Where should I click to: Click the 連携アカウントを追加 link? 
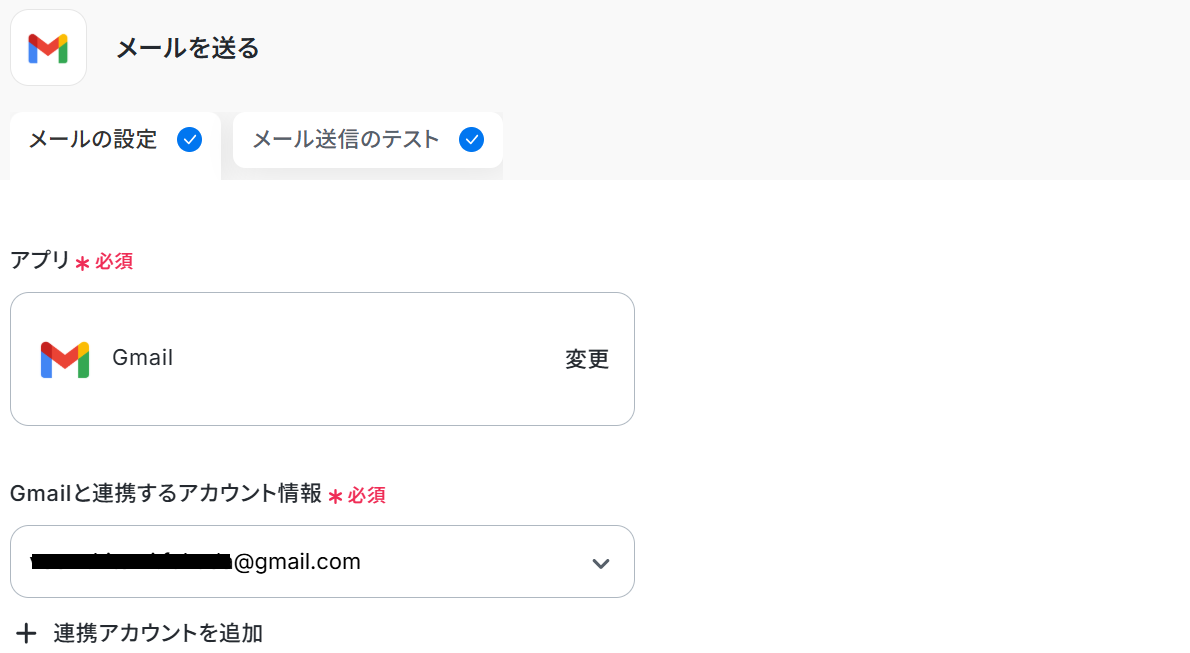pyautogui.click(x=158, y=633)
